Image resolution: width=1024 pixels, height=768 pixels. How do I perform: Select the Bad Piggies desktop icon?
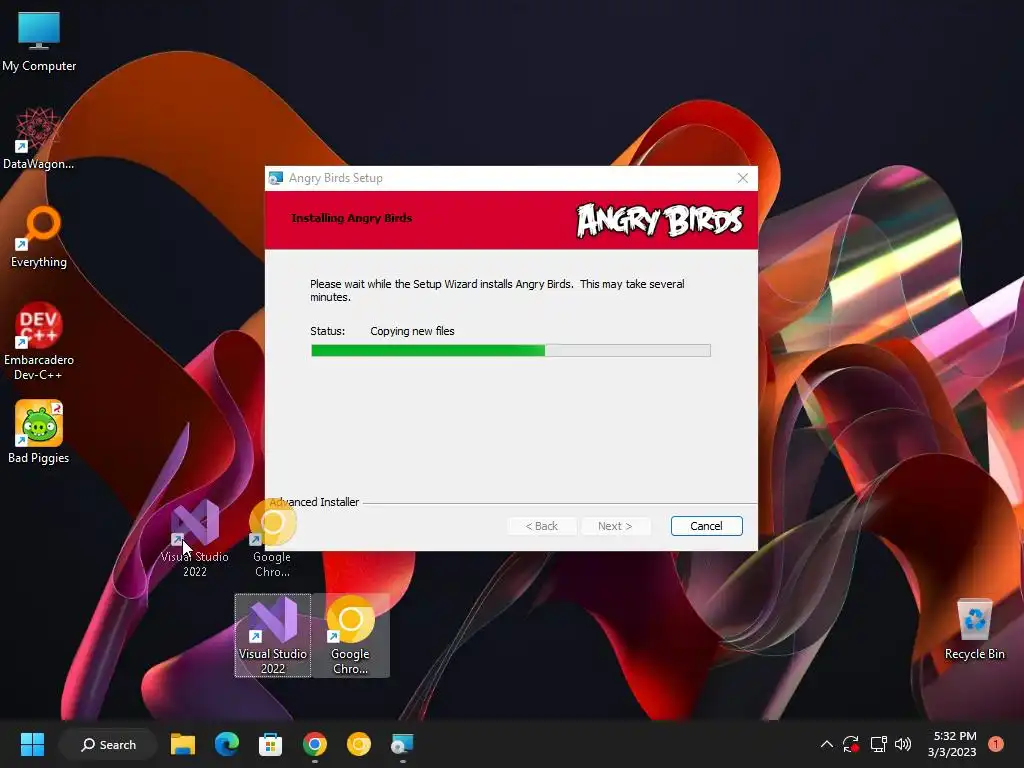pos(39,432)
